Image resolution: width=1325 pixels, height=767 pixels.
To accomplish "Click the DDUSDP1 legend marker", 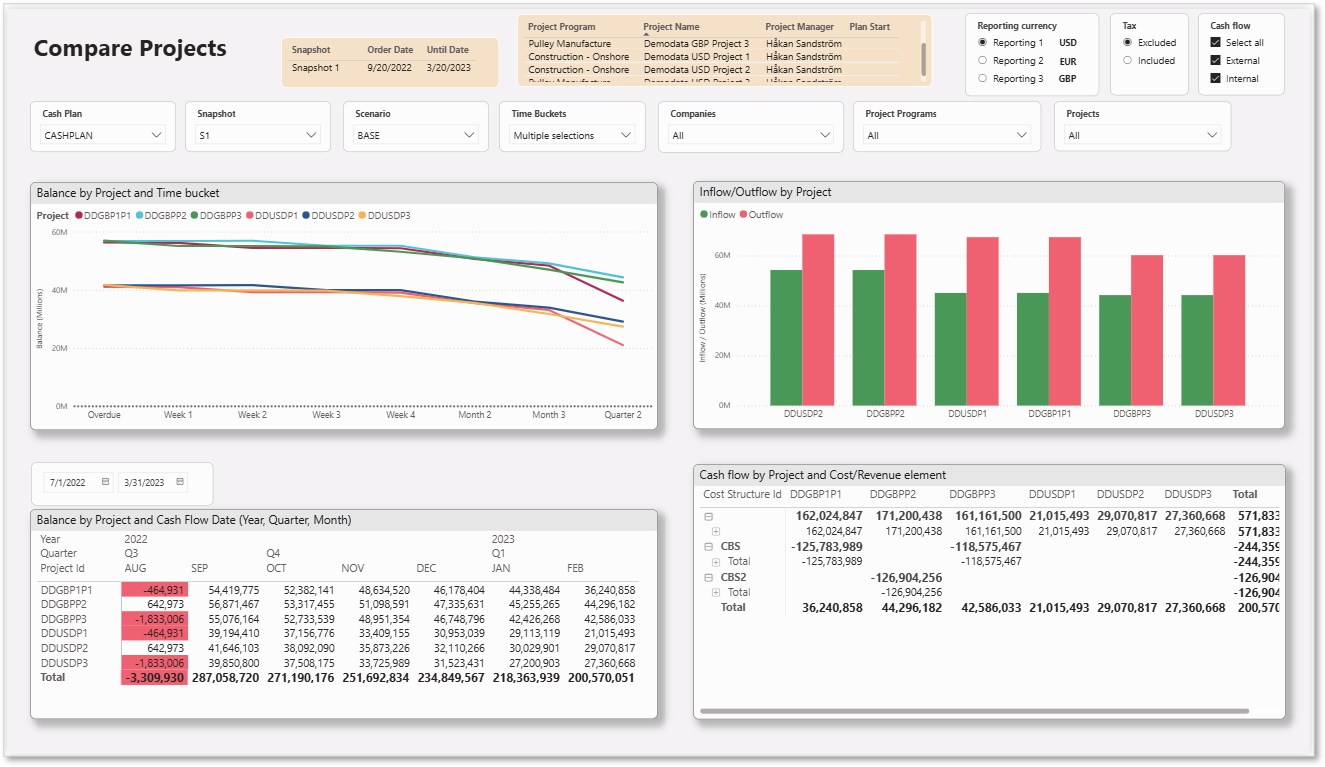I will (250, 216).
